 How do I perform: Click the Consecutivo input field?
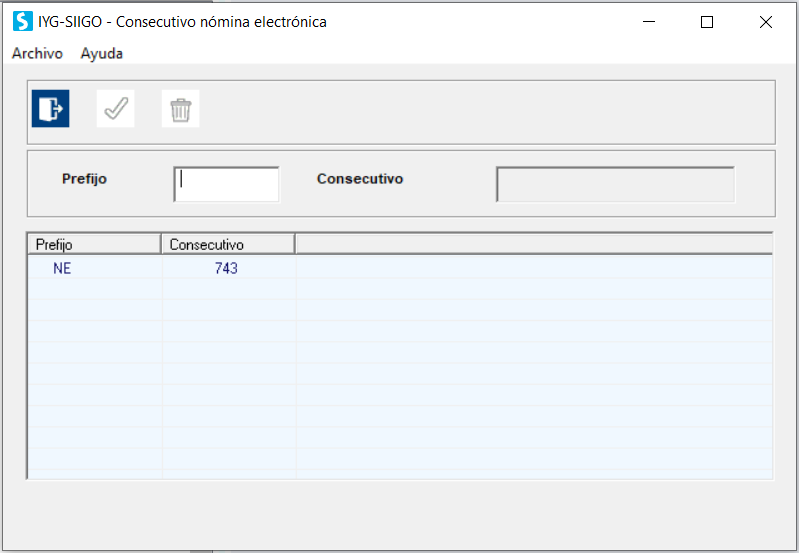tap(616, 184)
